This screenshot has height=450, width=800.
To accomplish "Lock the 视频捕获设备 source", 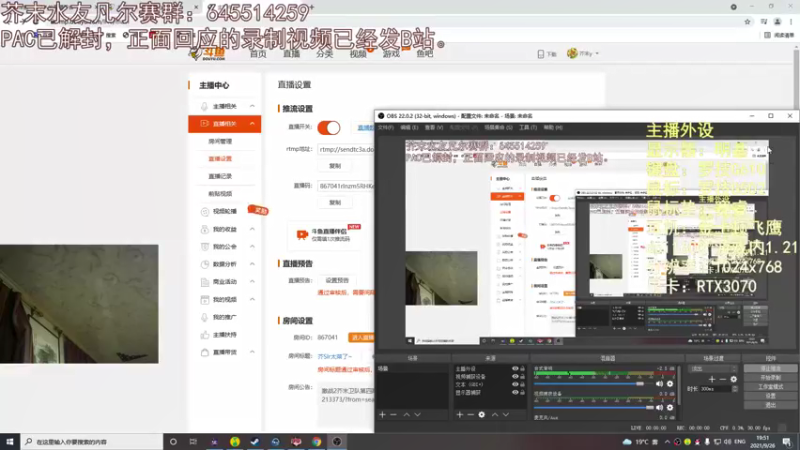I will point(522,377).
